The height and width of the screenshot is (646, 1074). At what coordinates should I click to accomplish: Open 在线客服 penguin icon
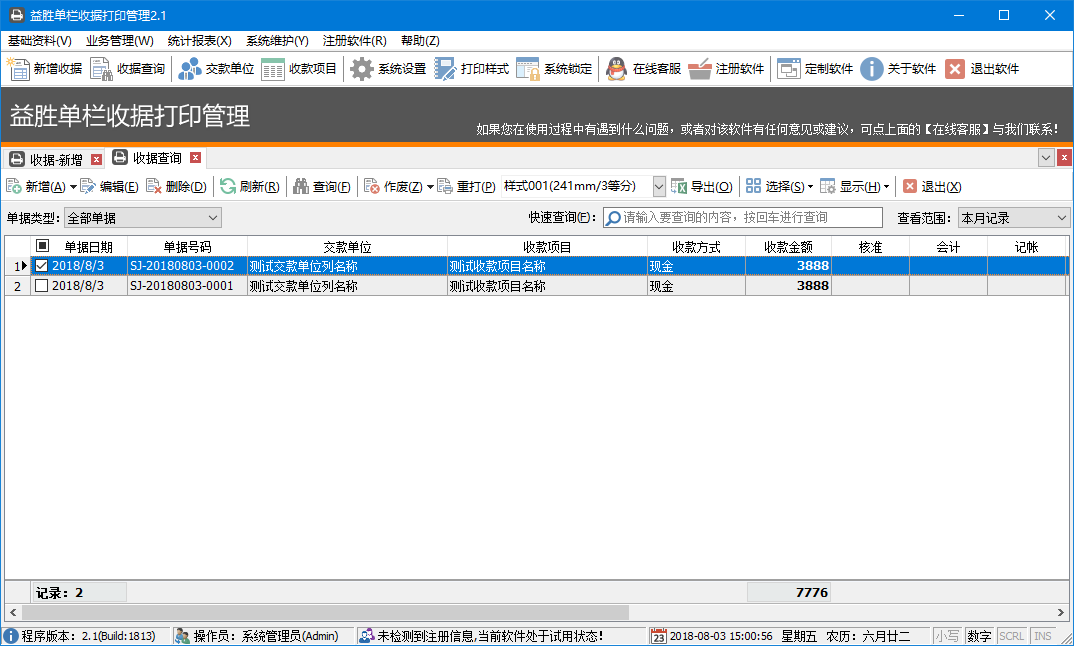pyautogui.click(x=616, y=69)
